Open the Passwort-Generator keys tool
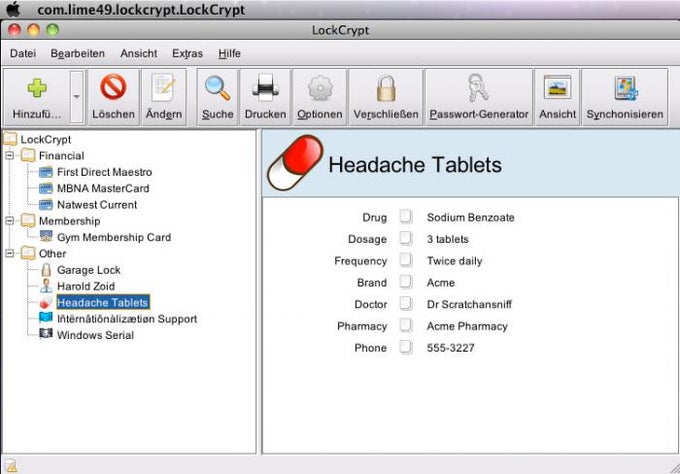680x474 pixels. [x=478, y=87]
